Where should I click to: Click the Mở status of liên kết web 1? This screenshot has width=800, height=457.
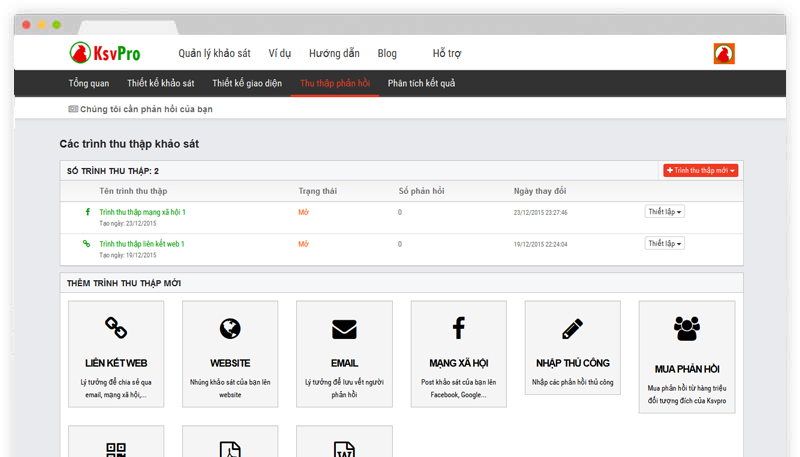point(304,244)
